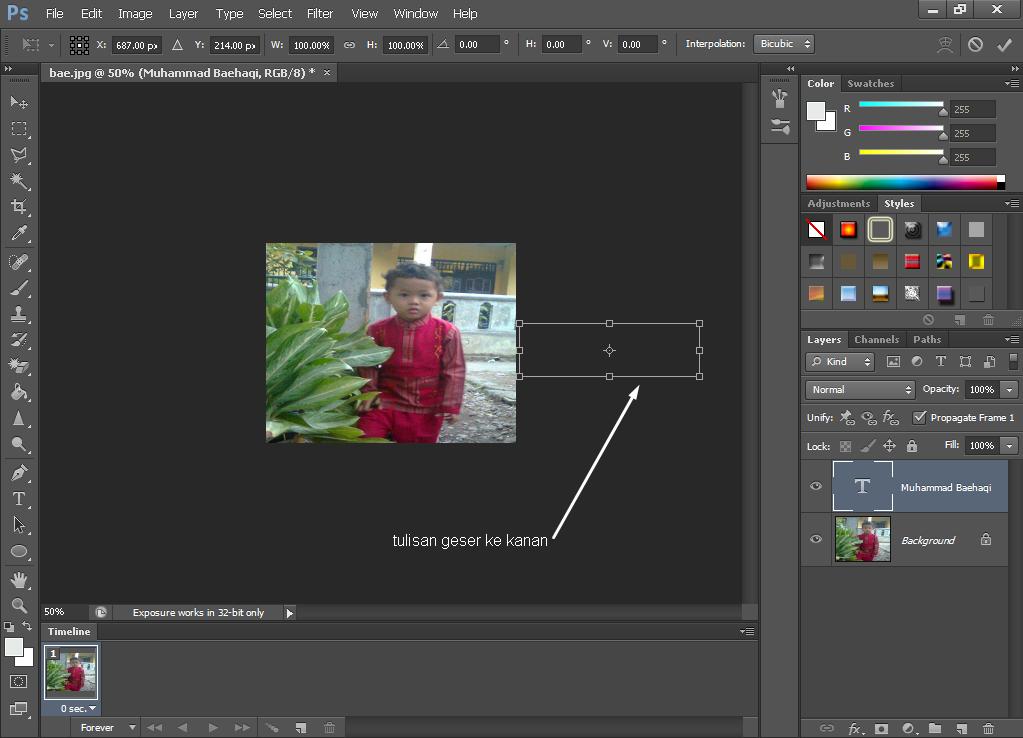Image resolution: width=1023 pixels, height=738 pixels.
Task: Open the Normal blend mode dropdown
Action: [860, 389]
